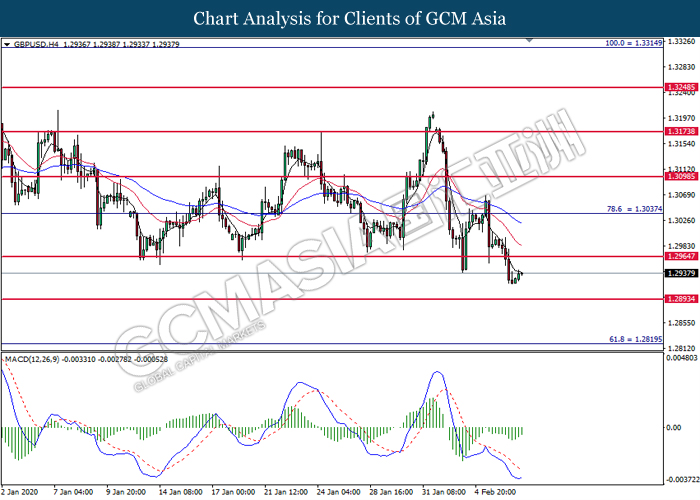Click the current price tag 1.29379
Image resolution: width=700 pixels, height=500 pixels.
tap(681, 273)
